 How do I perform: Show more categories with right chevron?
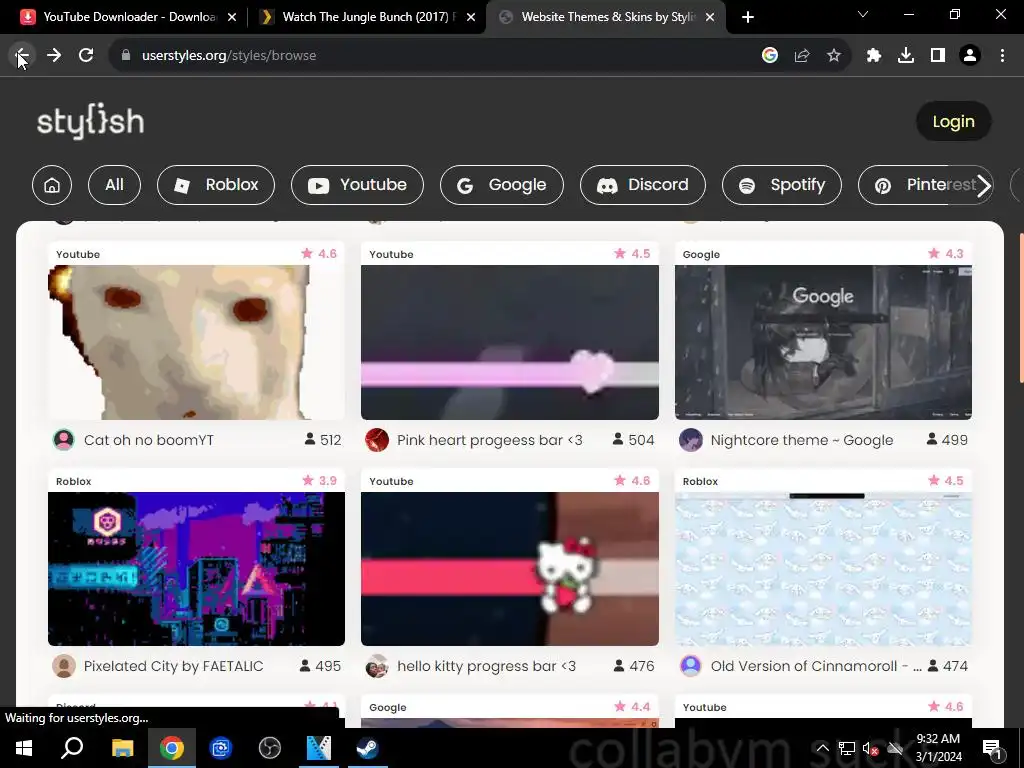point(984,185)
